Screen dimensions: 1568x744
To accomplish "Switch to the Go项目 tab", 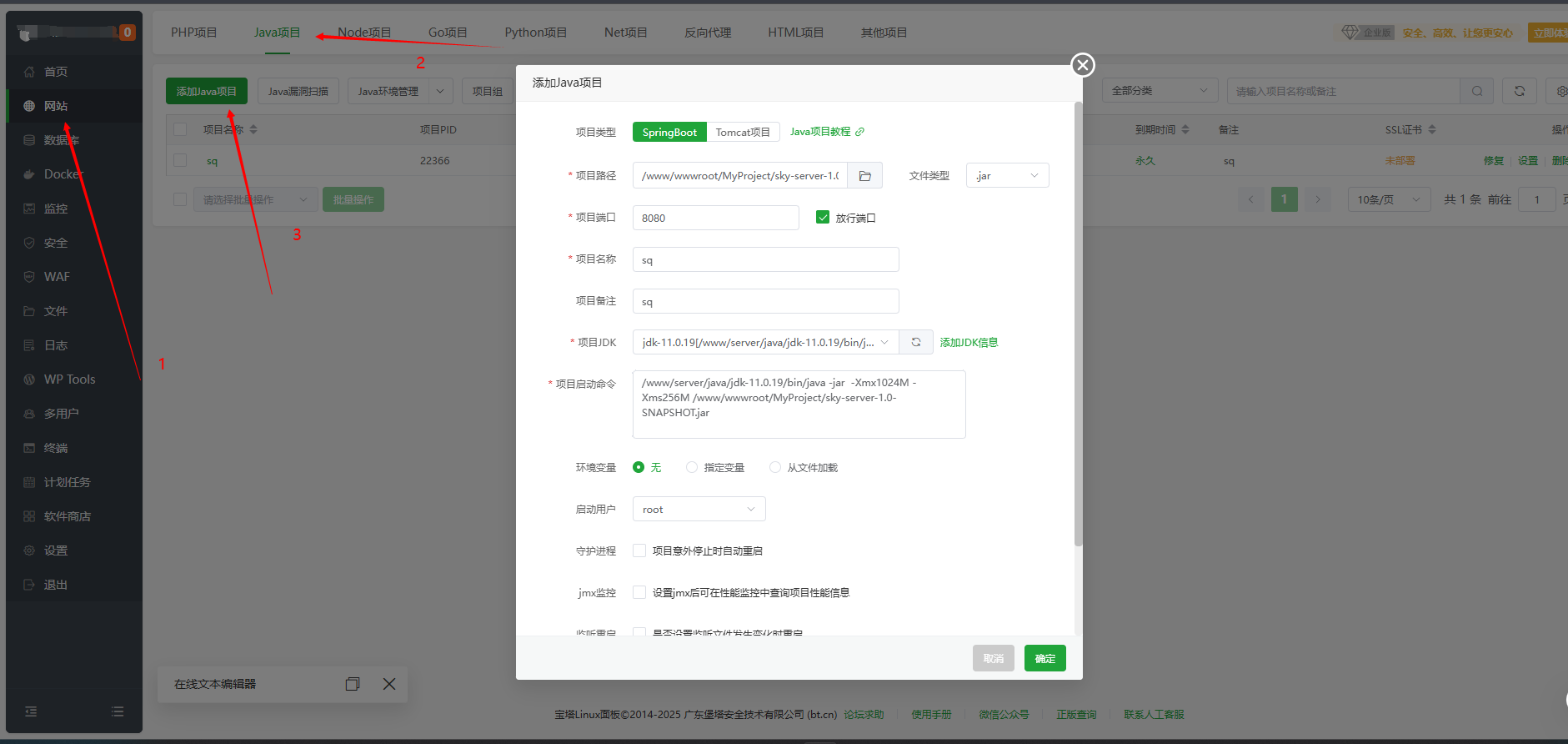I will (x=448, y=33).
